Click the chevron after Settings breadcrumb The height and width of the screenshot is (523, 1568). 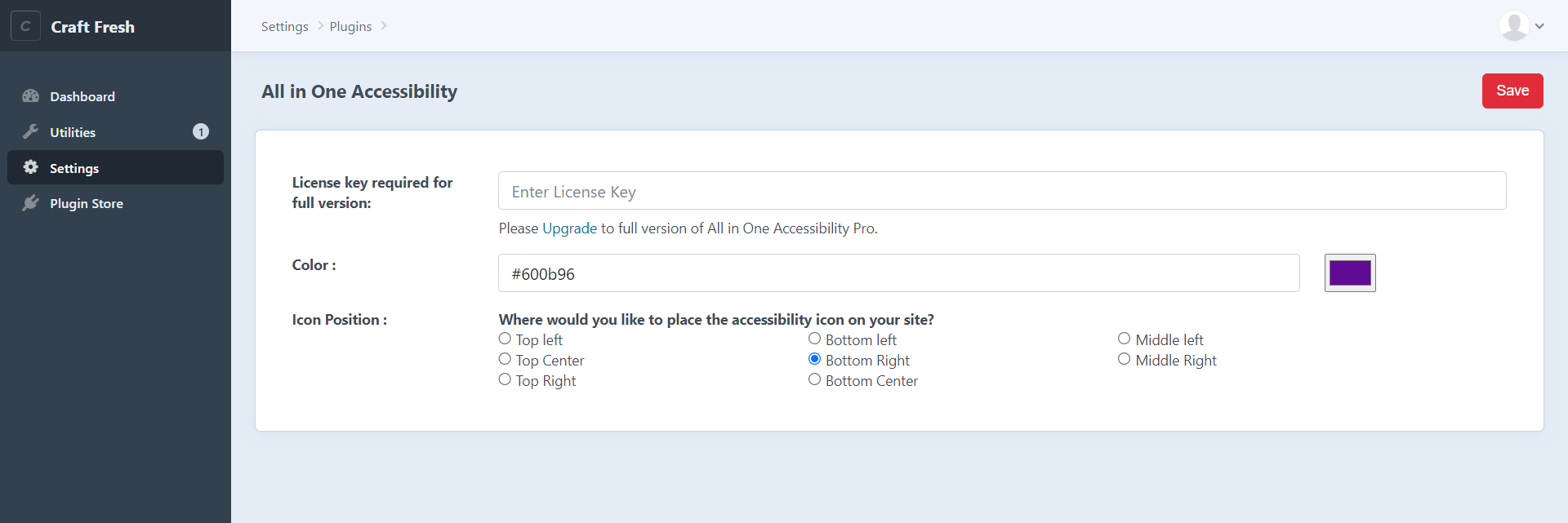320,26
